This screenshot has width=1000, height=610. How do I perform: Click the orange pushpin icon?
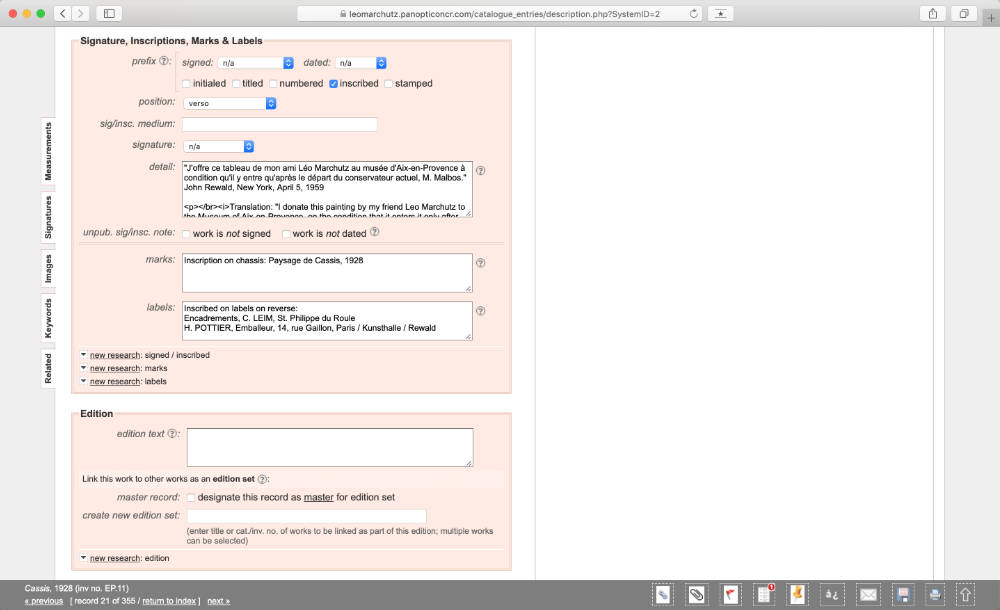click(798, 595)
